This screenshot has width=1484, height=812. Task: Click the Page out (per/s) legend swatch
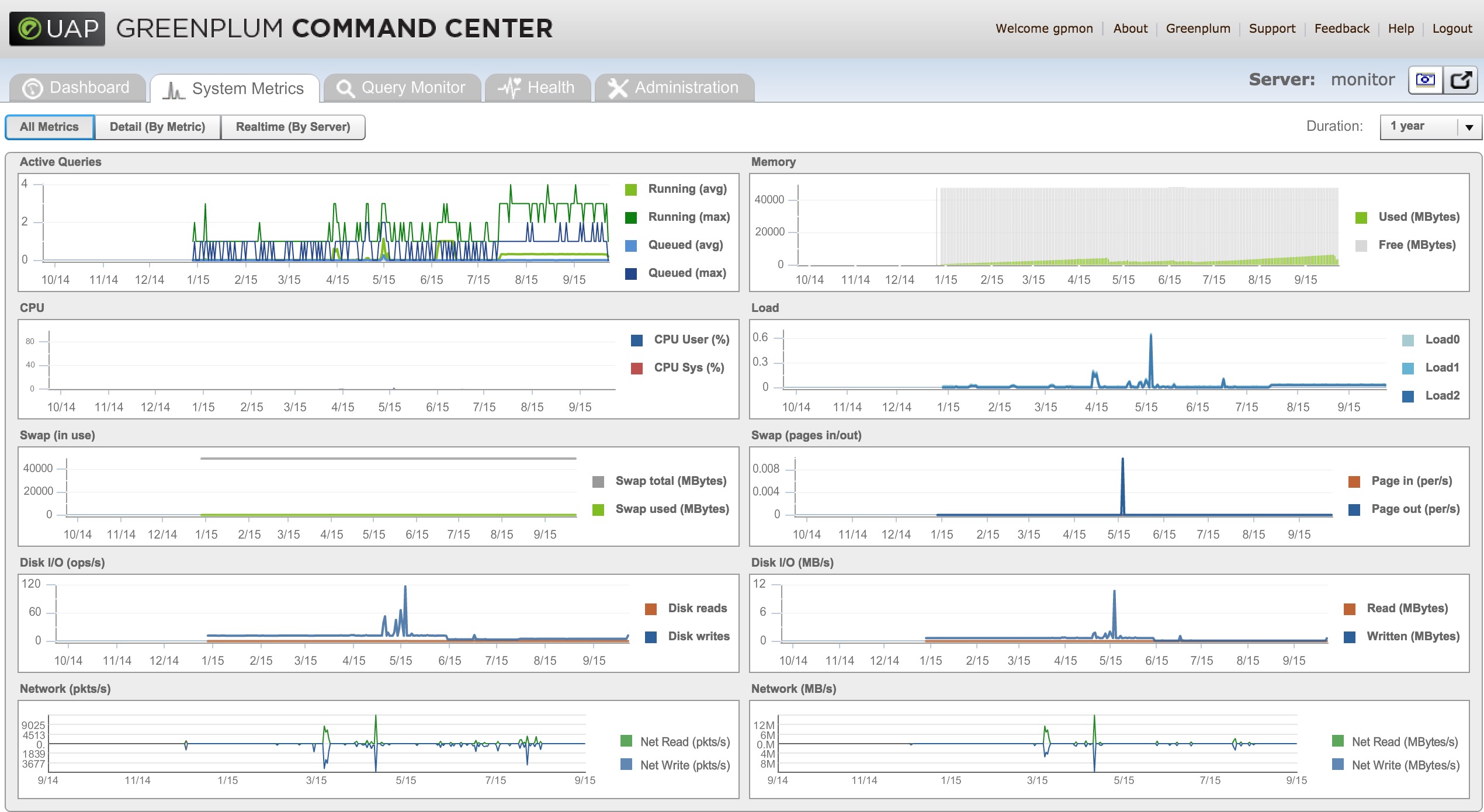click(x=1354, y=509)
